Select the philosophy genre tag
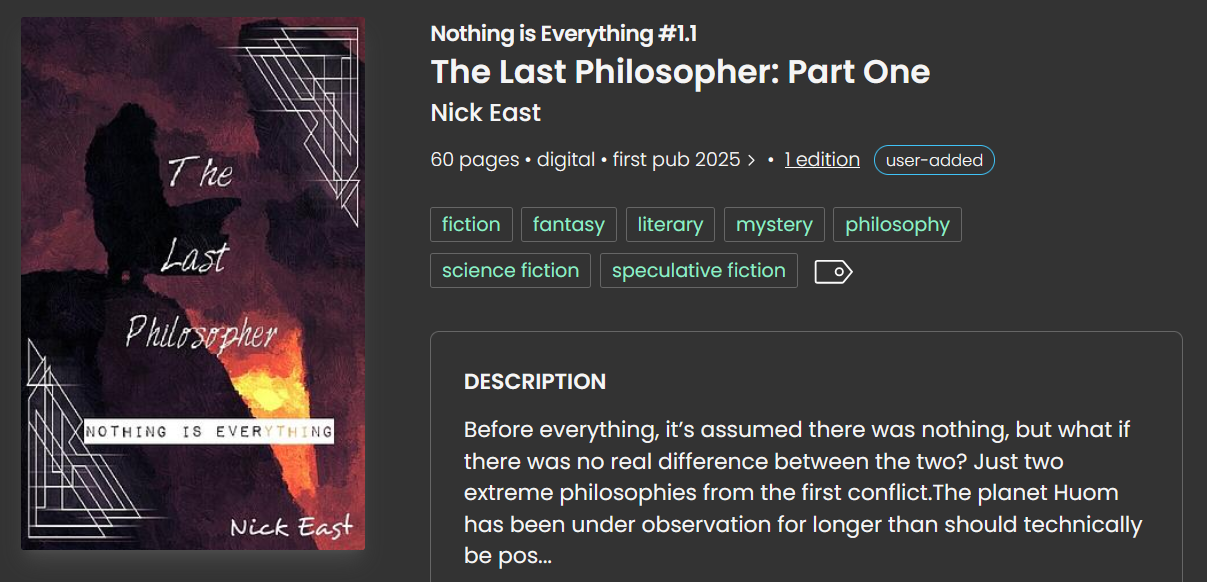 click(897, 225)
